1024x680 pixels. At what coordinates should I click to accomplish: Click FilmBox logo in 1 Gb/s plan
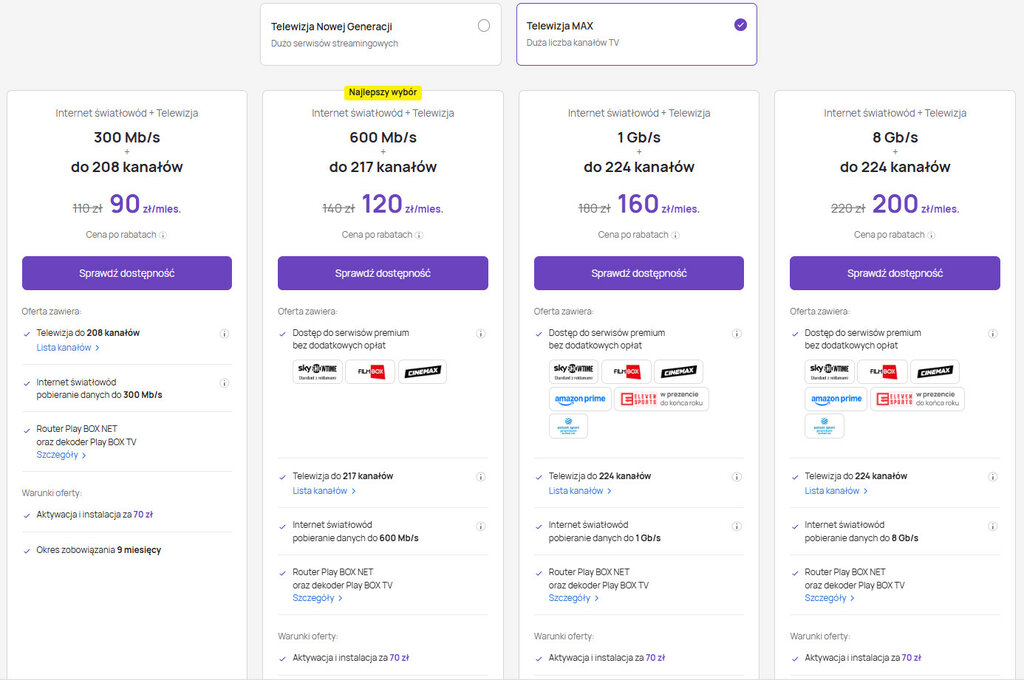[x=626, y=372]
